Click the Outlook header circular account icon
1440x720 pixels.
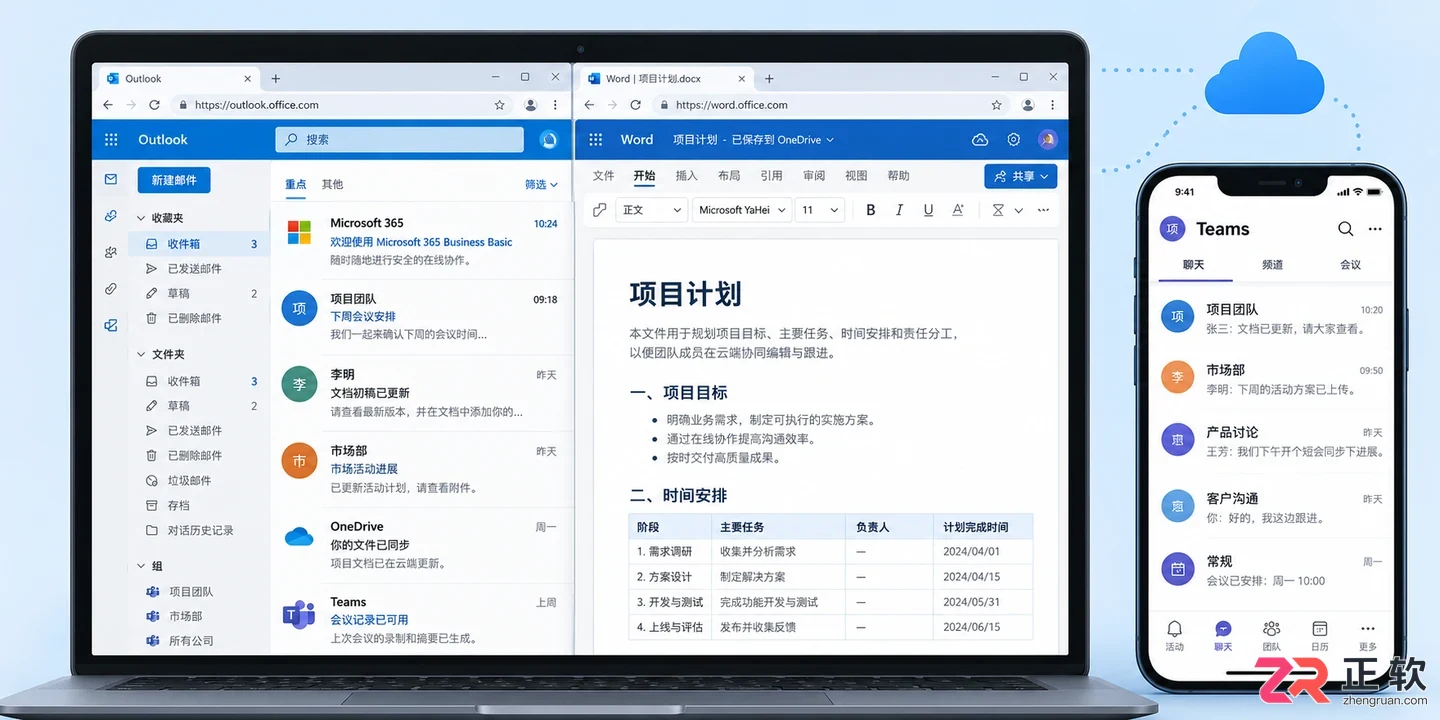pyautogui.click(x=548, y=140)
